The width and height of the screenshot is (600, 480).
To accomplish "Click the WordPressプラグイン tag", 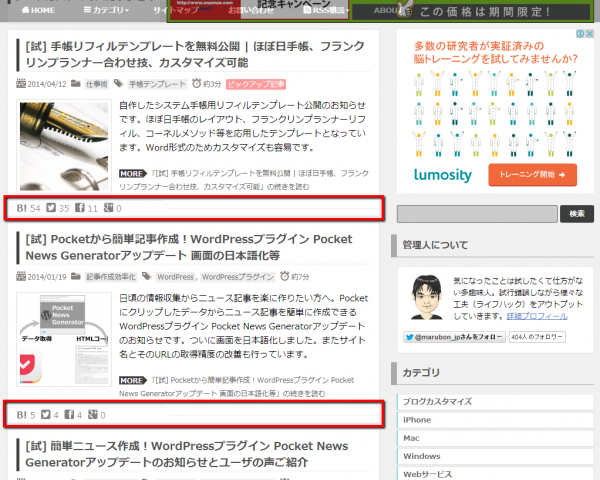I will [x=238, y=277].
